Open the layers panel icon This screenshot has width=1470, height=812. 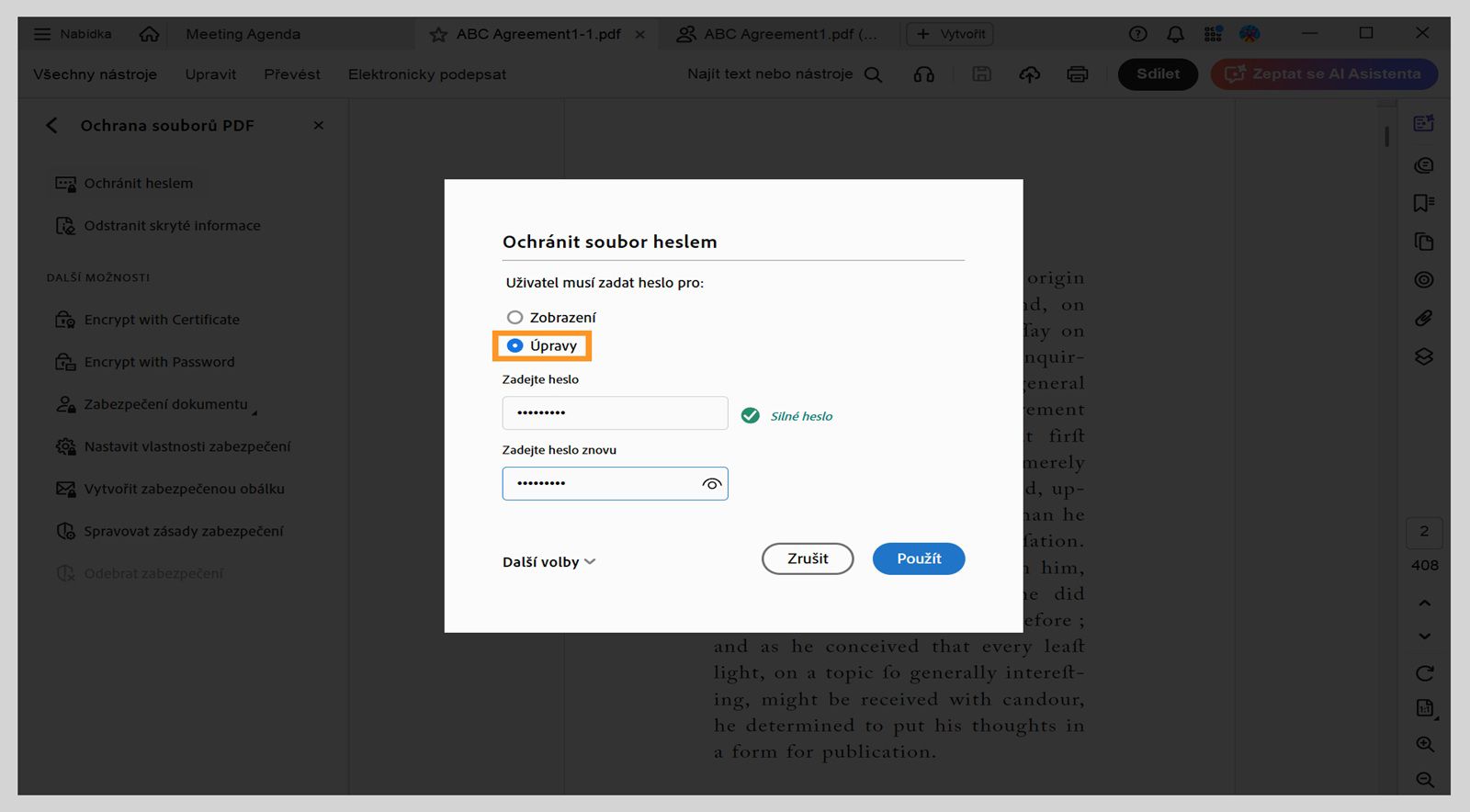point(1424,356)
